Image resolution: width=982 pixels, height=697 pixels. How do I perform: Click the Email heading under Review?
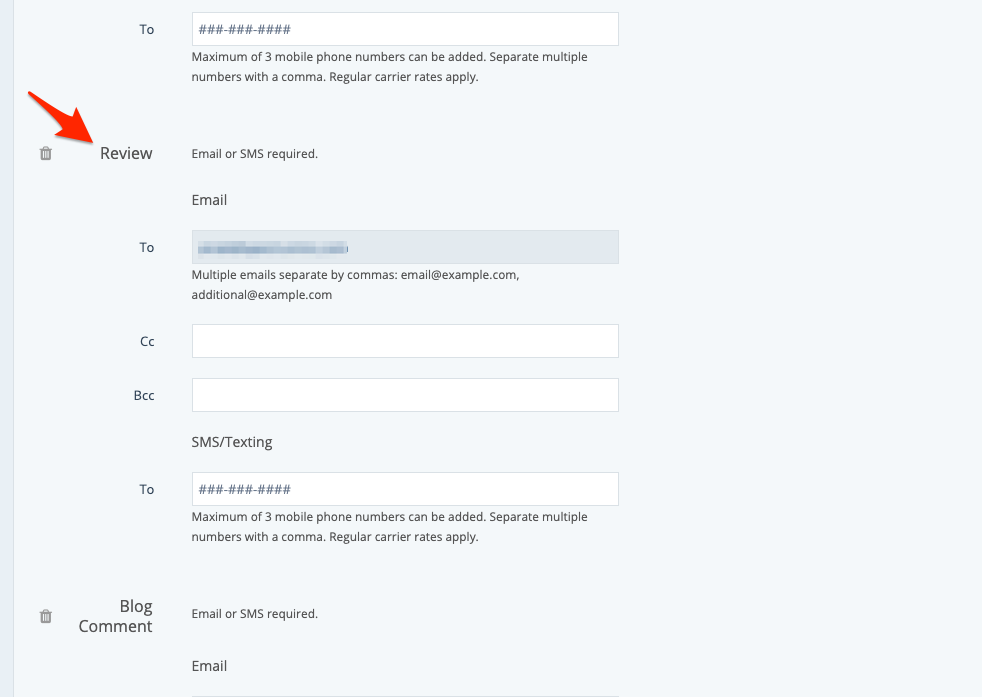pyautogui.click(x=209, y=200)
